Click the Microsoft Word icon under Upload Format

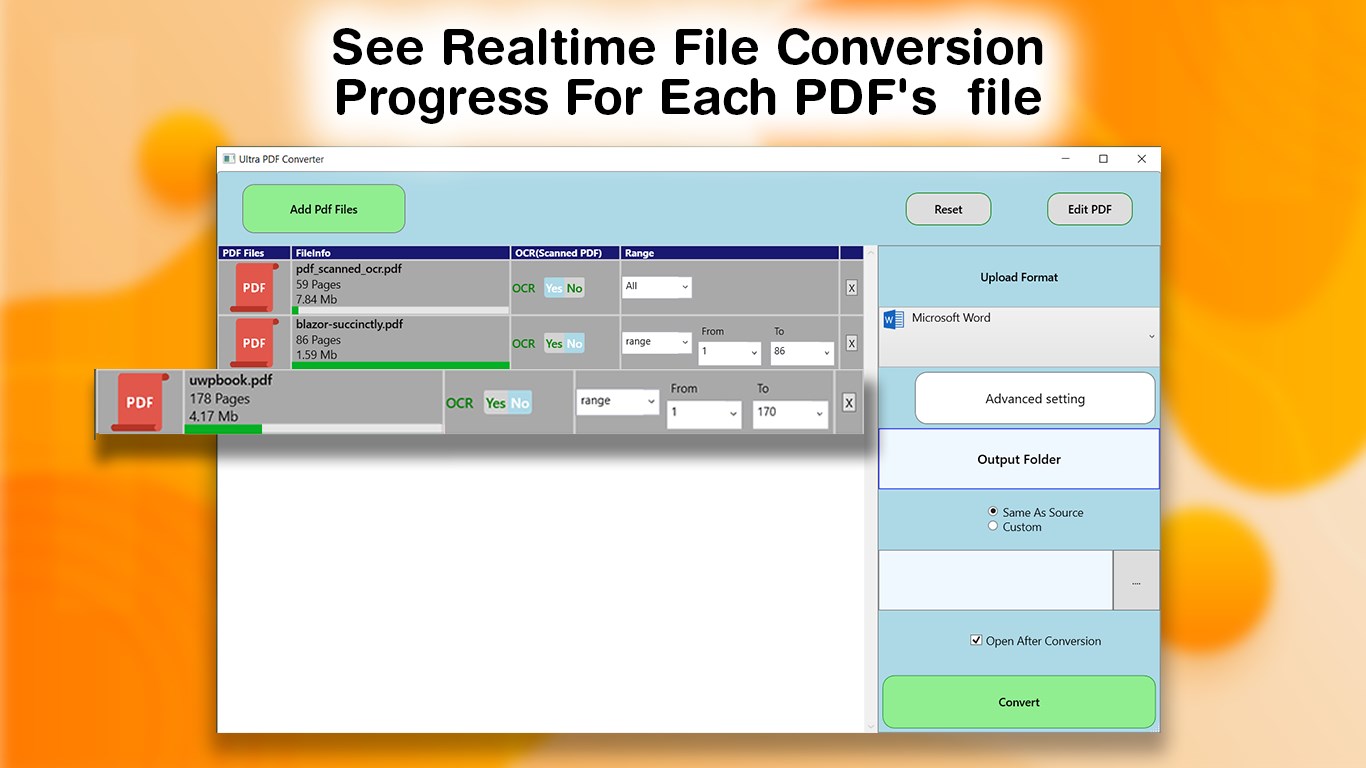[x=891, y=318]
